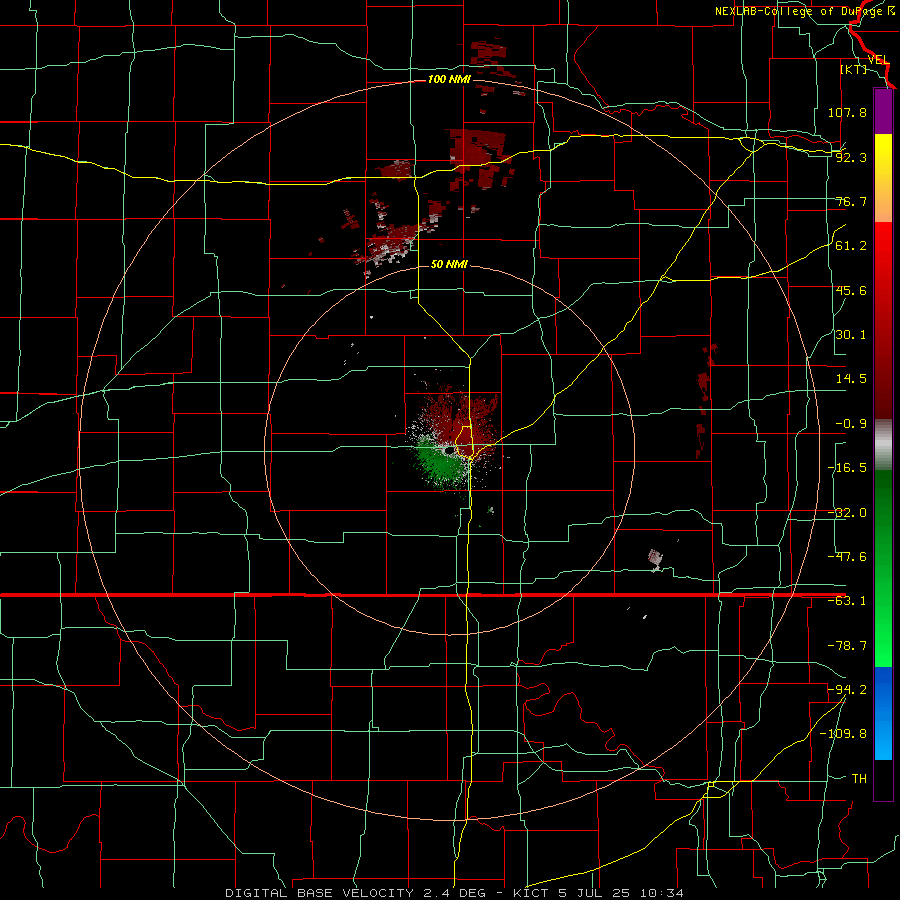
Task: Select the 30.1 scale value
Action: pos(851,335)
